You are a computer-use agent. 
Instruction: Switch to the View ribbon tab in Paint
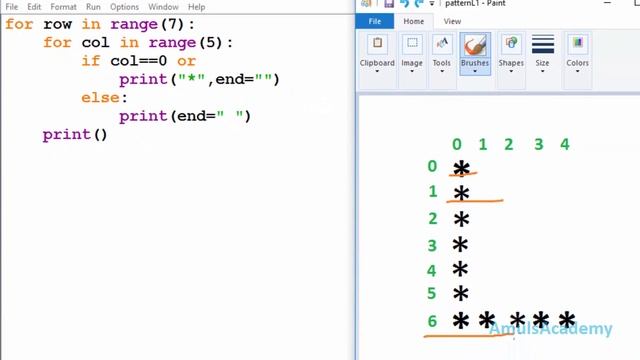pyautogui.click(x=452, y=21)
